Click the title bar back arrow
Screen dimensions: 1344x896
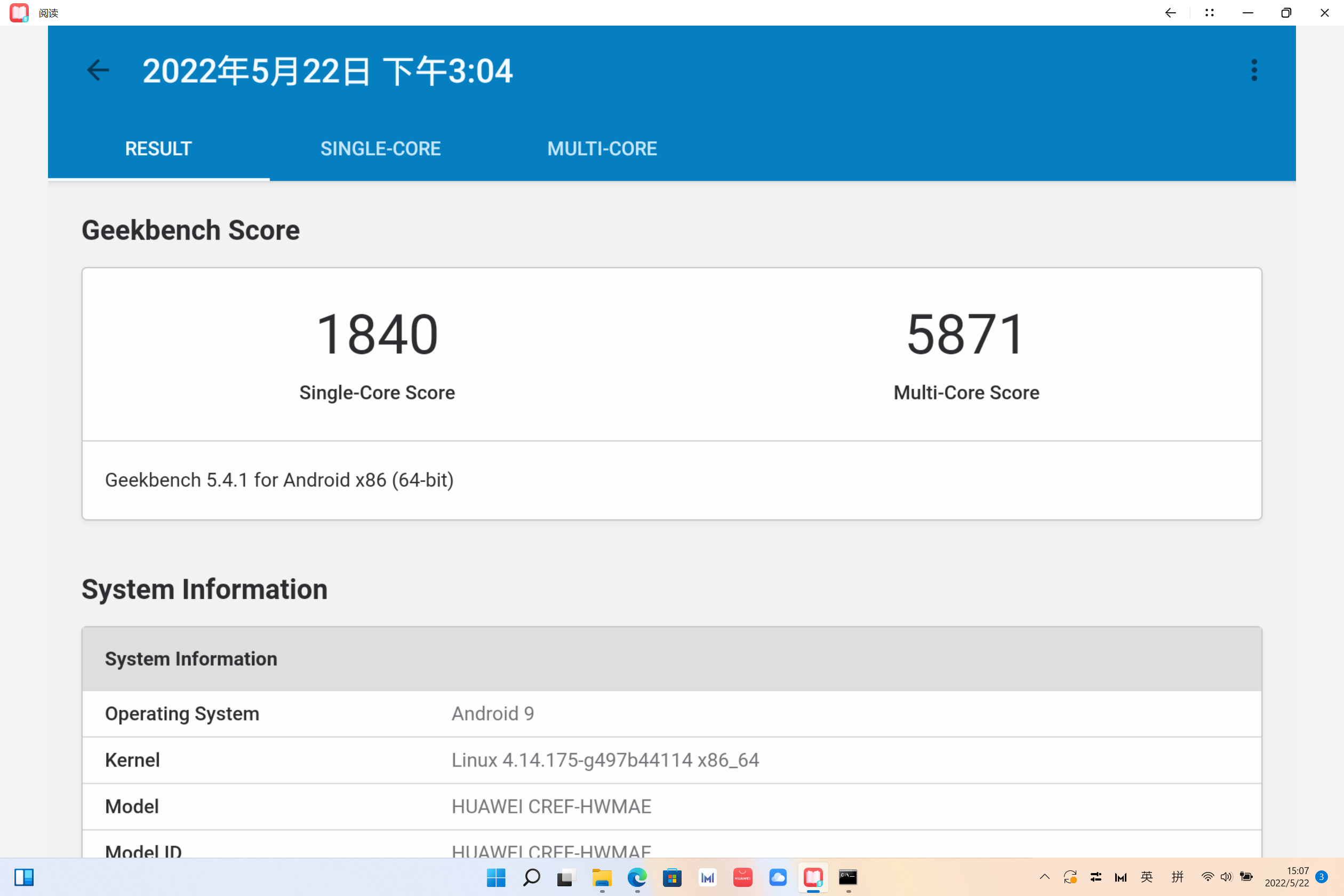[1170, 13]
